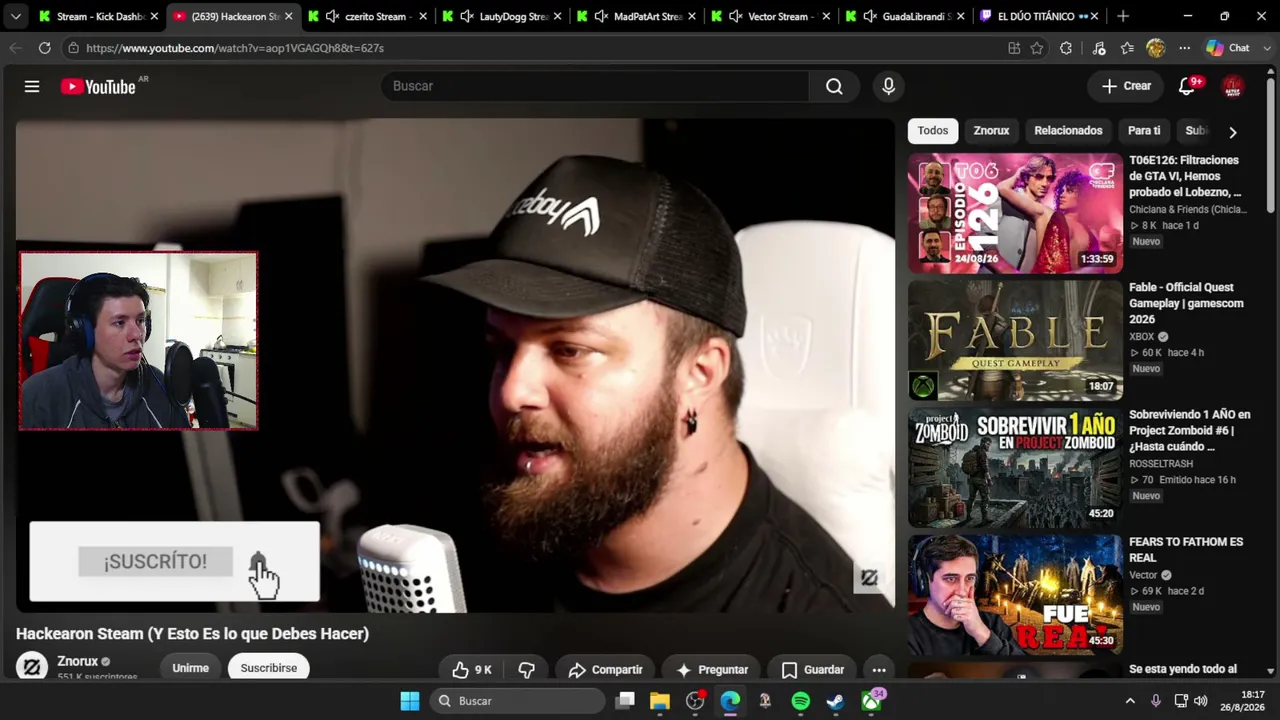Viewport: 1280px width, 720px height.
Task: Go back in the browser
Action: (16, 48)
